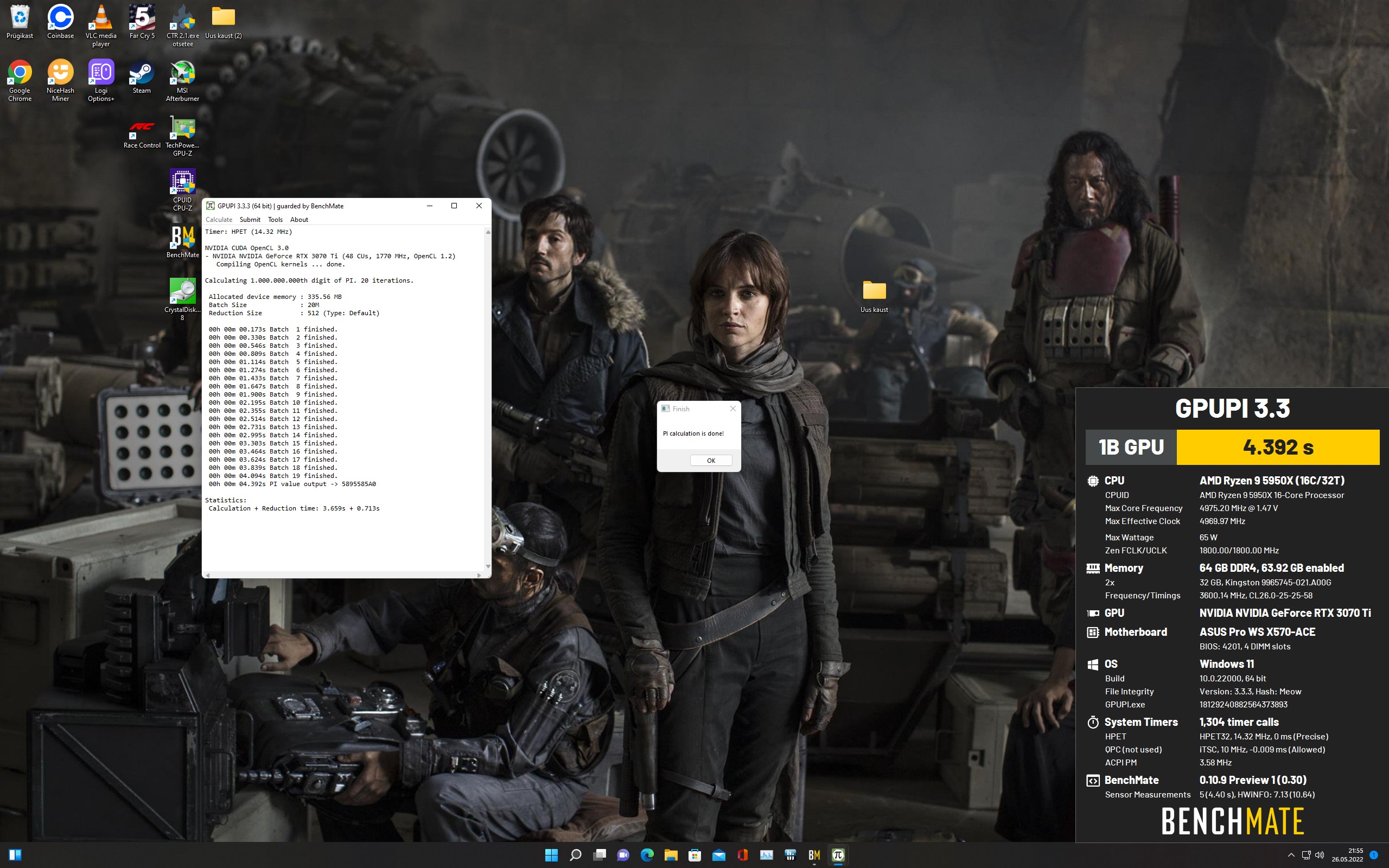This screenshot has width=1389, height=868.
Task: Open Office from the taskbar
Action: click(743, 855)
